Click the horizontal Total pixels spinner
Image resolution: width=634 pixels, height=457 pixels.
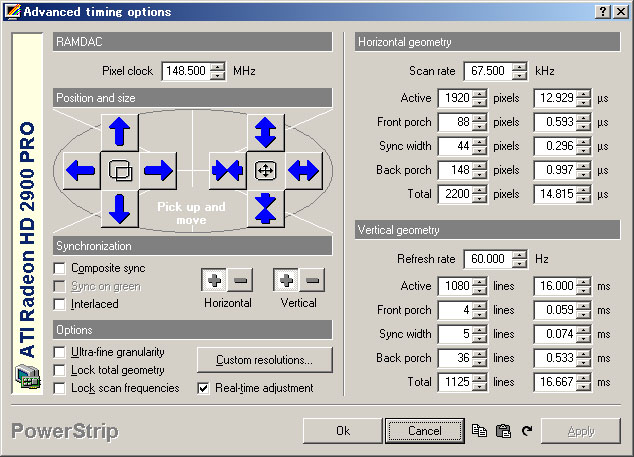coord(479,194)
